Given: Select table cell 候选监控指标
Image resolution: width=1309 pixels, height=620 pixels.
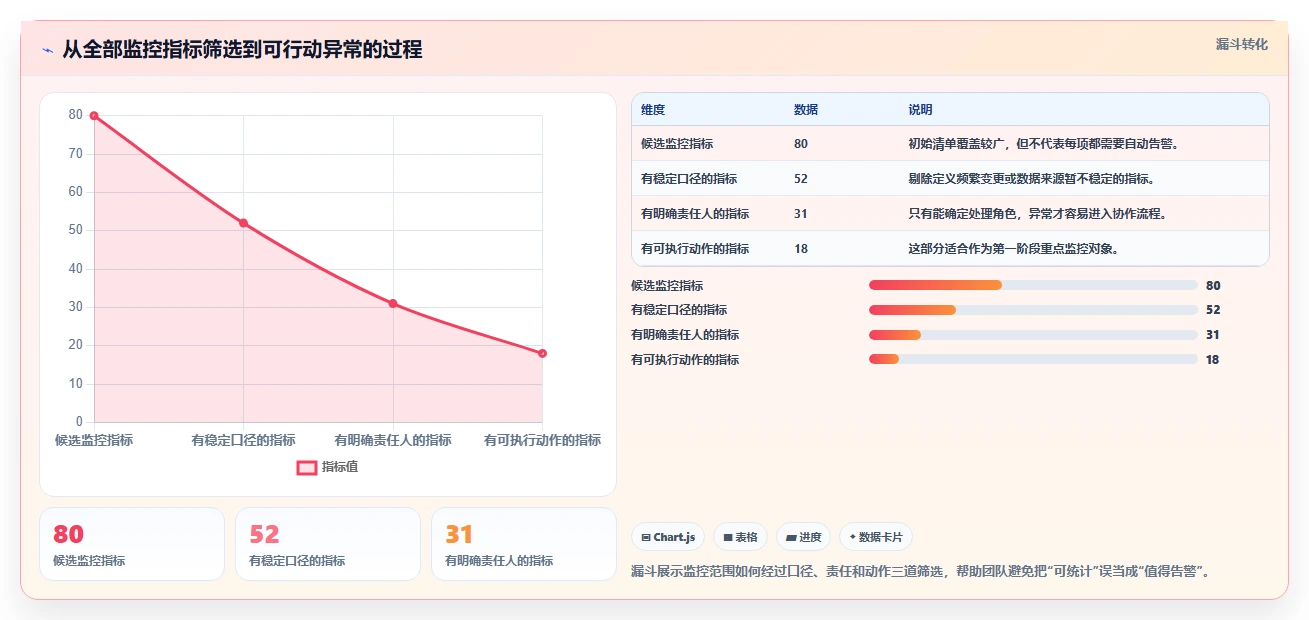Looking at the screenshot, I should [677, 144].
